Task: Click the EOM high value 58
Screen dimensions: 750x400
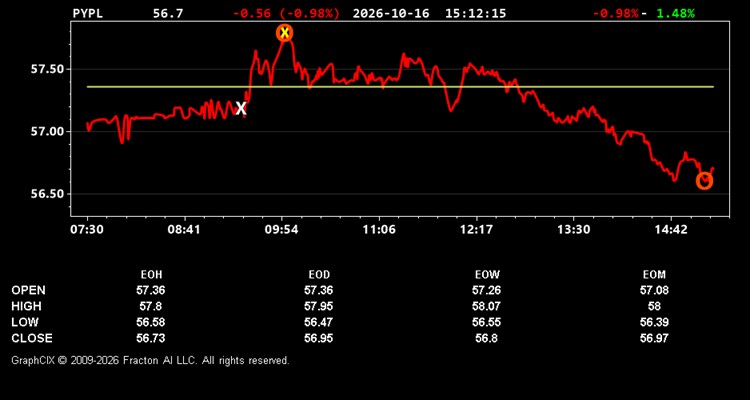Action: coord(654,306)
